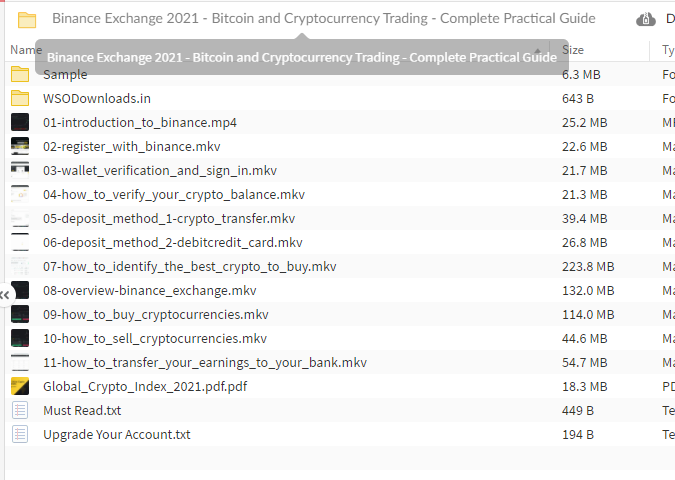Sort files by the Size column header
Screen dimensions: 675x480
click(x=573, y=50)
